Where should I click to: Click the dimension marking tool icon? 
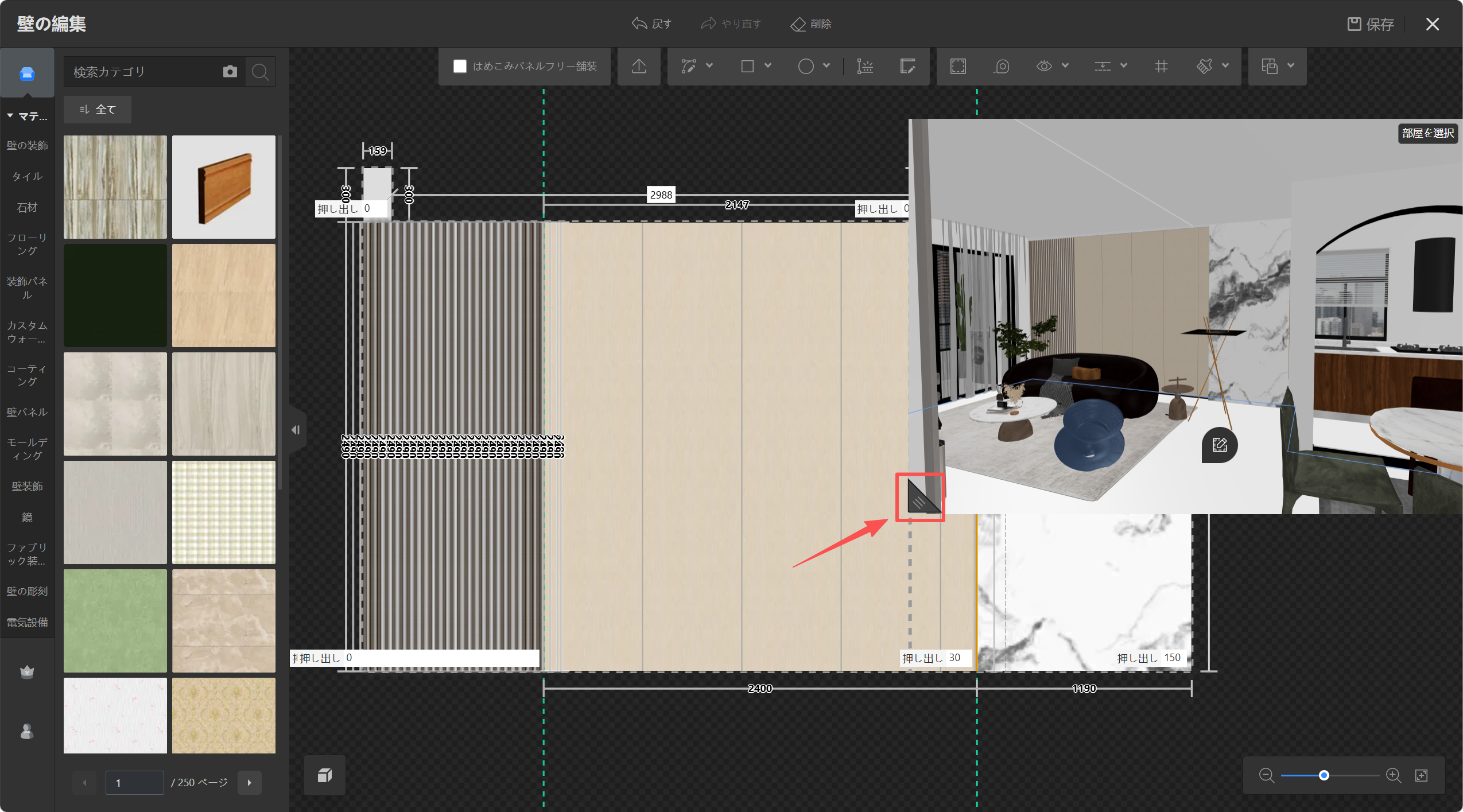point(865,67)
